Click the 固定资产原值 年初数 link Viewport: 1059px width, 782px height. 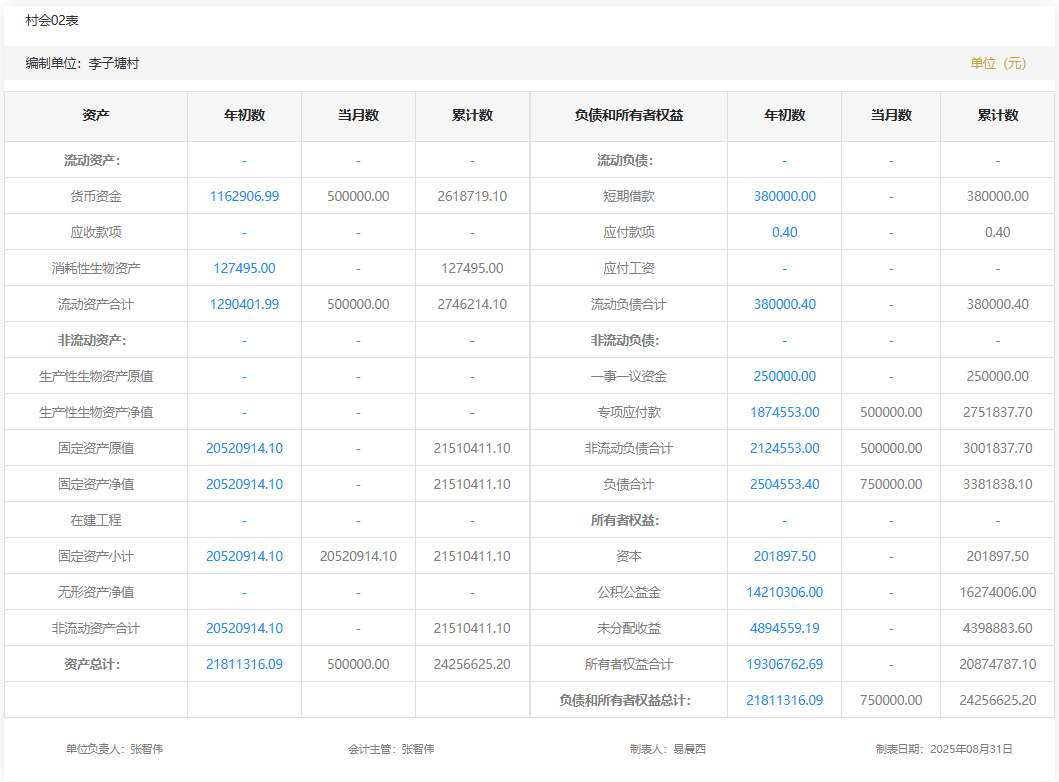click(x=244, y=448)
